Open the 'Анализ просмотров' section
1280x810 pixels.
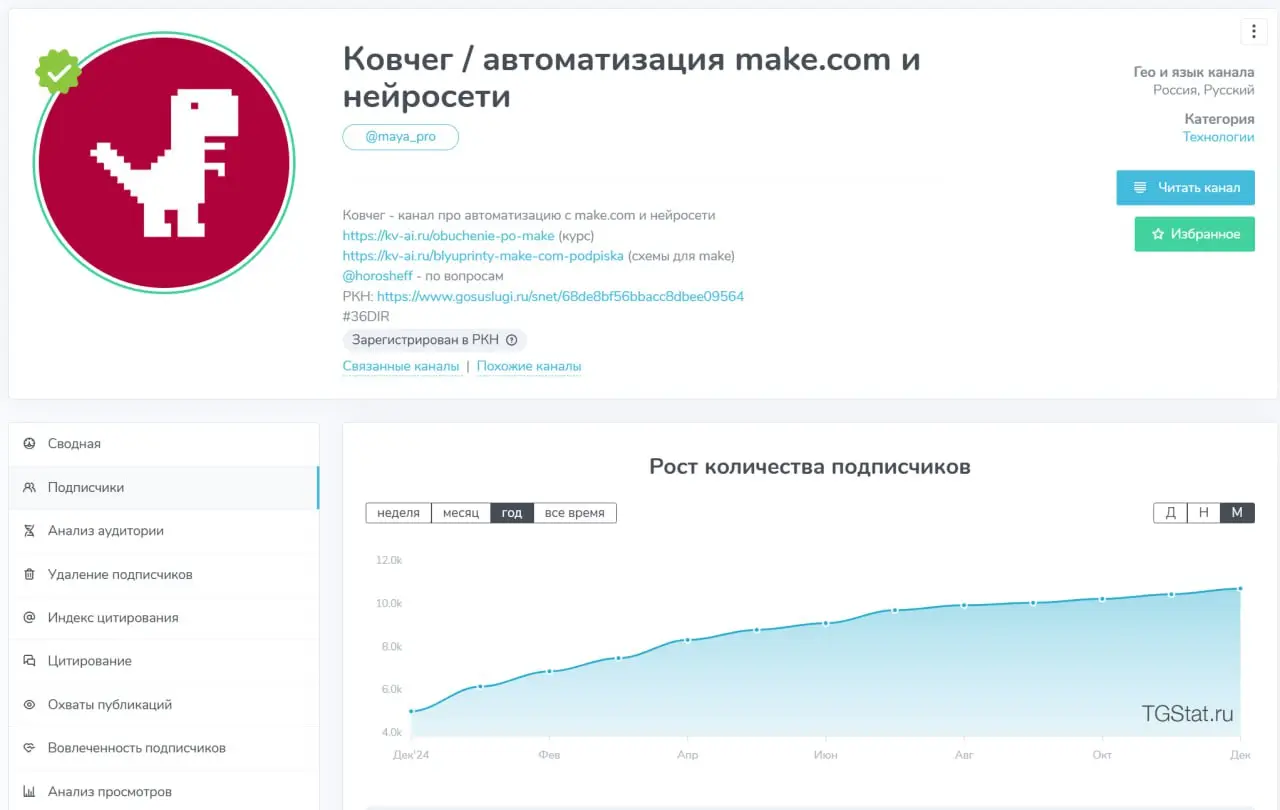[x=164, y=791]
